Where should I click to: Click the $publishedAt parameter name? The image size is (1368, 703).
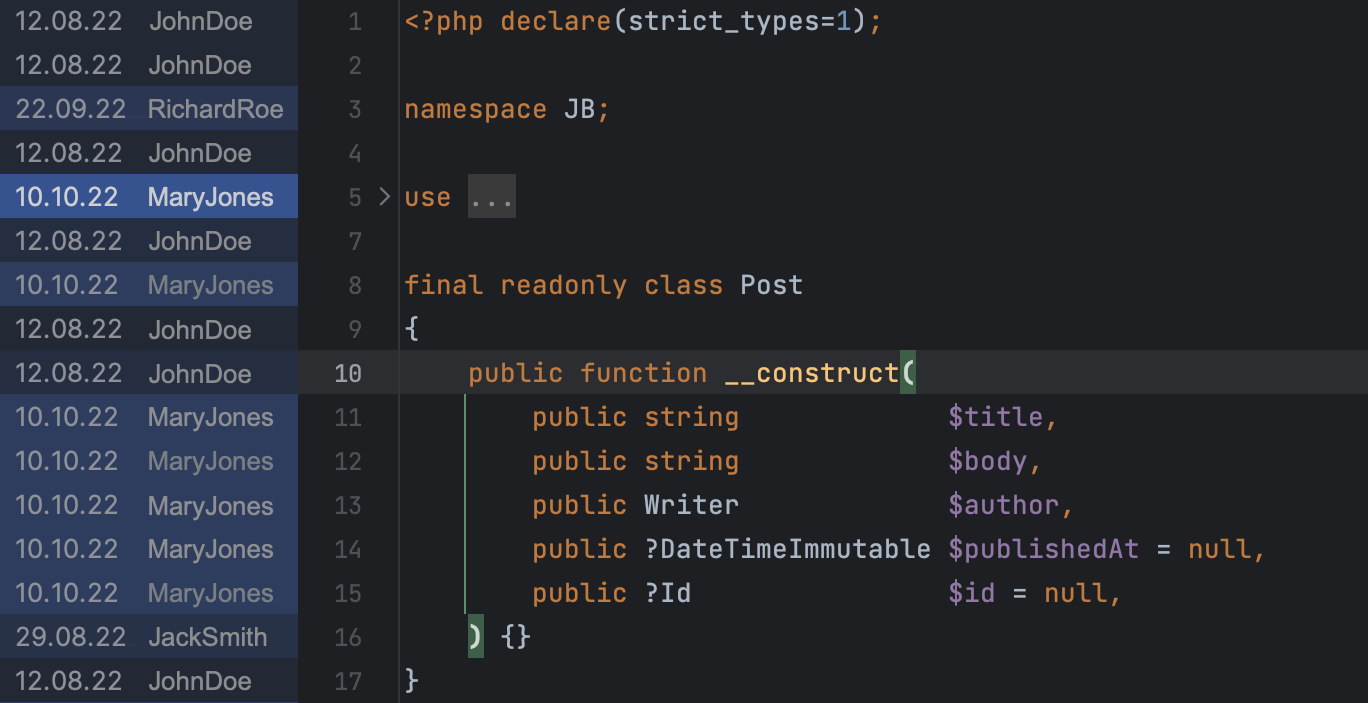pos(1044,548)
